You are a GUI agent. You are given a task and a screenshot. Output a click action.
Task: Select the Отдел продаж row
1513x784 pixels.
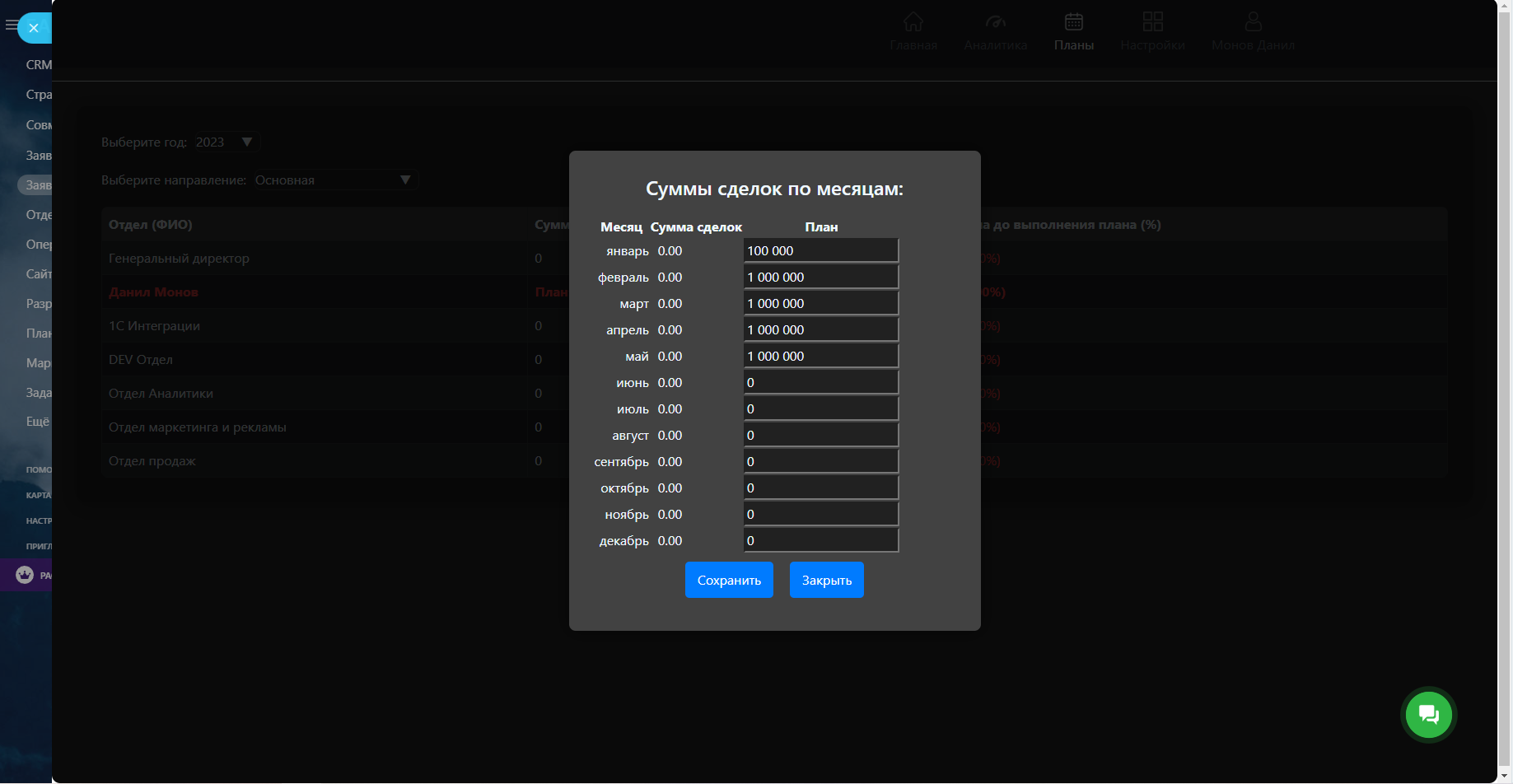click(774, 460)
